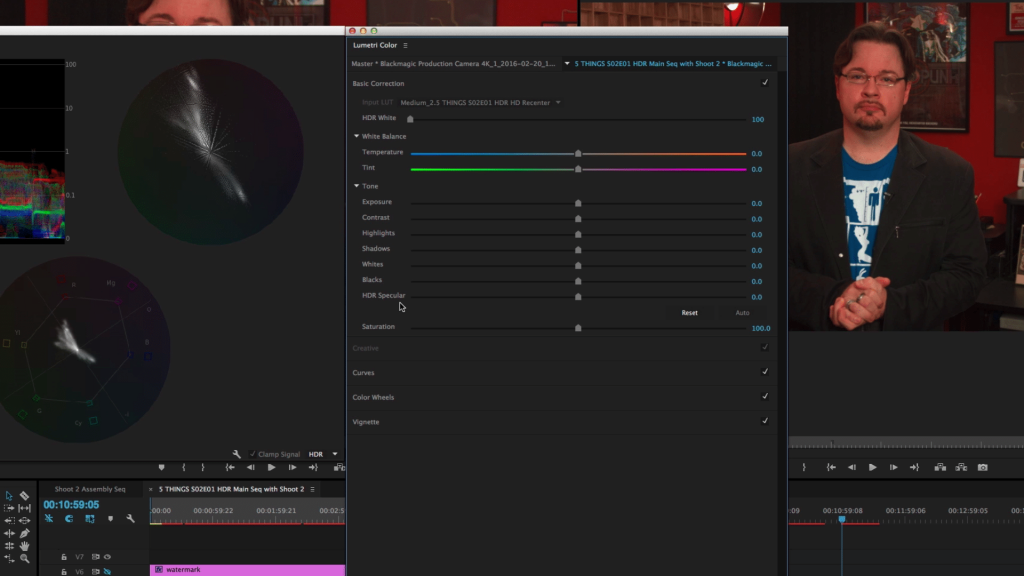The width and height of the screenshot is (1024, 576).
Task: Export frame with camera icon
Action: pos(983,468)
